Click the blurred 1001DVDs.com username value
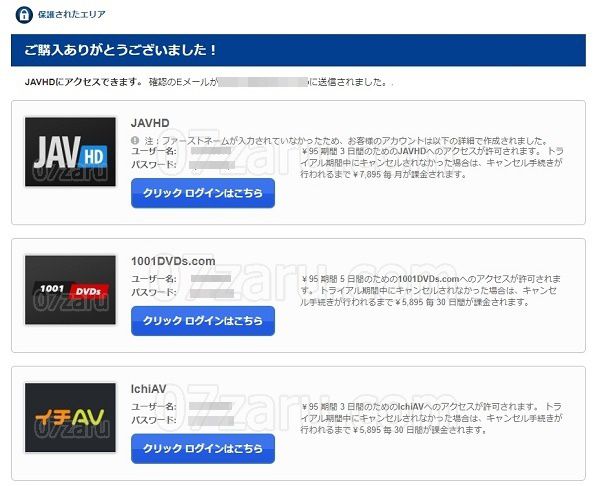Image resolution: width=600 pixels, height=486 pixels. [211, 279]
